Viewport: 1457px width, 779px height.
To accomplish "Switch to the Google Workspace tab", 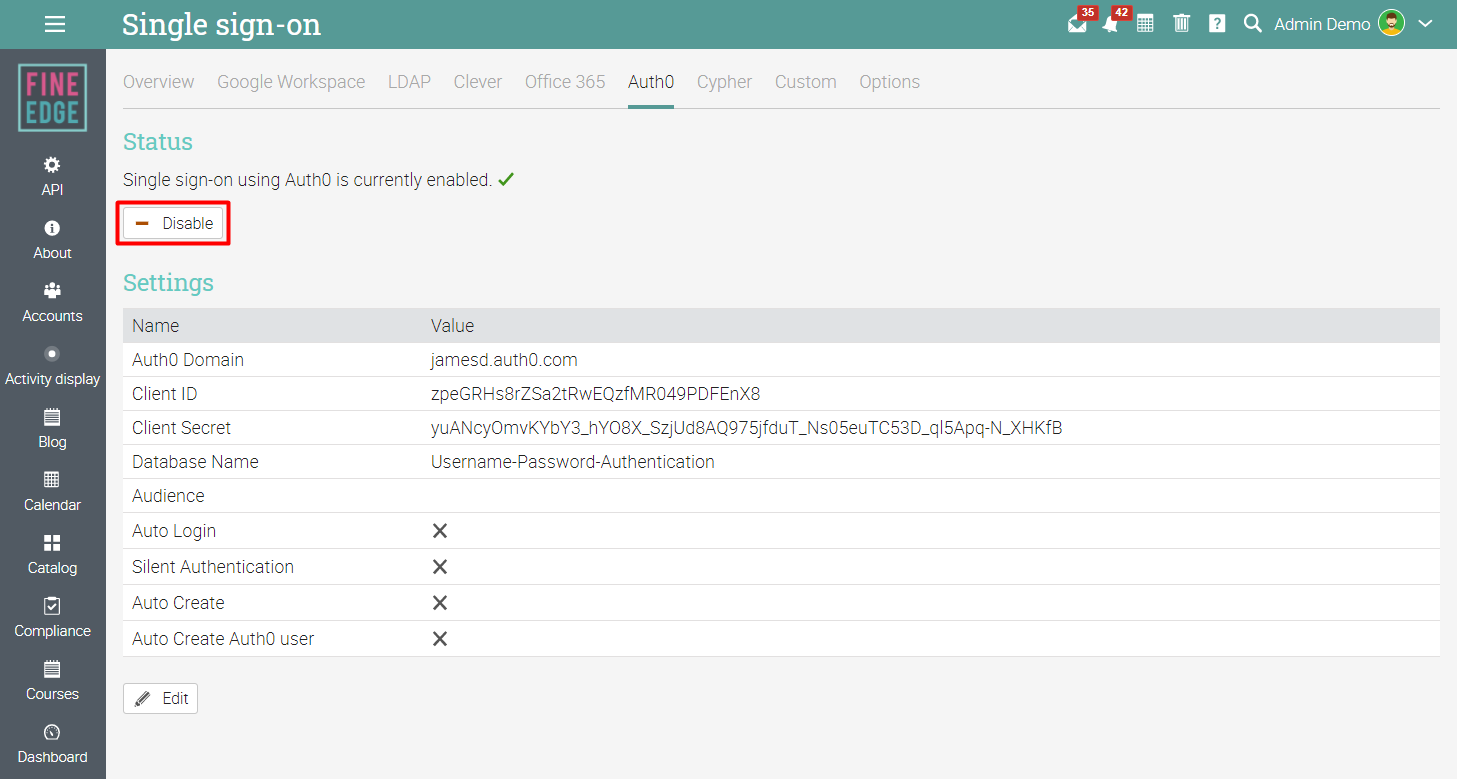I will (x=291, y=82).
